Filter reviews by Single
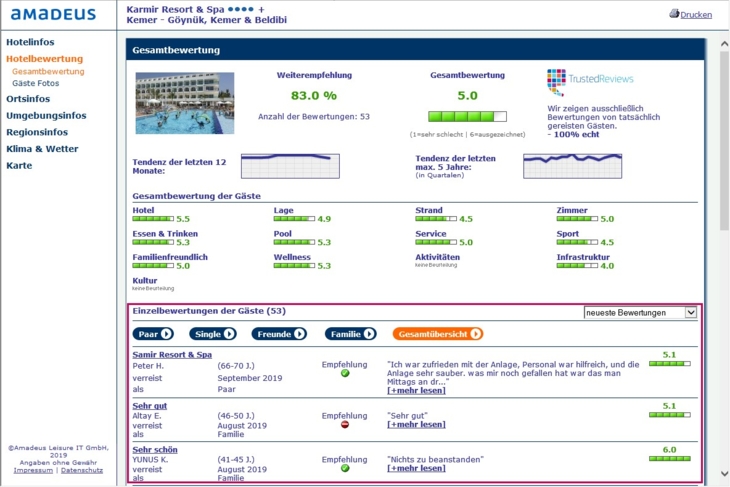The width and height of the screenshot is (730, 487). point(213,334)
